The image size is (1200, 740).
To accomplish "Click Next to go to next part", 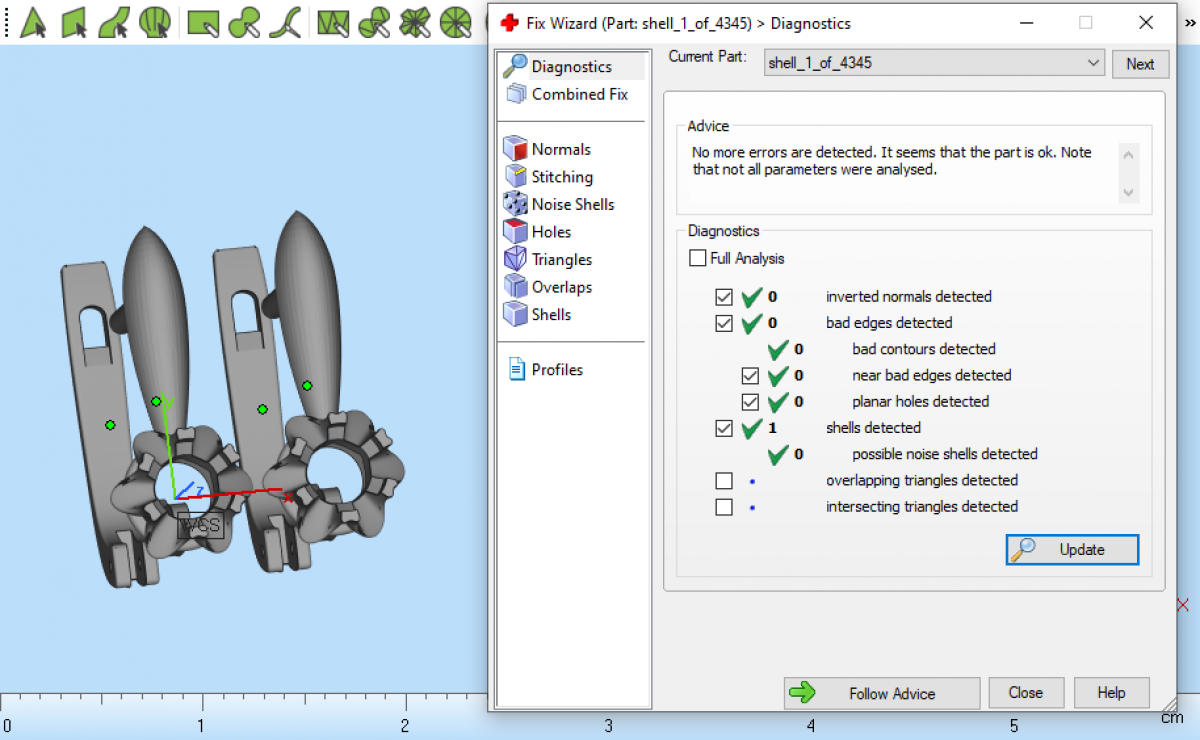I will [1139, 64].
